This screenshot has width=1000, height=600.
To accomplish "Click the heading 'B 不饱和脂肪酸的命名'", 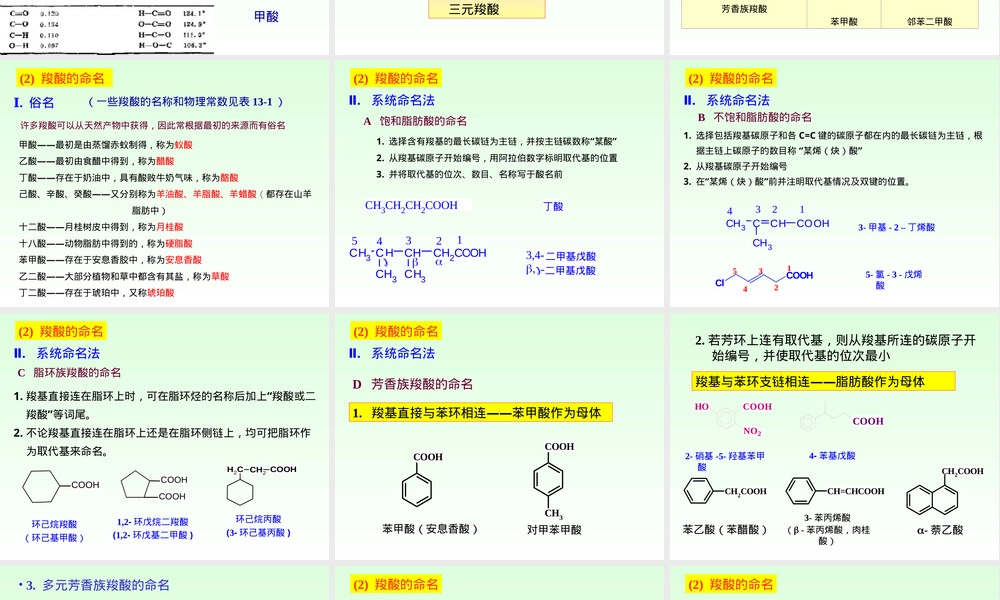I will pos(754,117).
